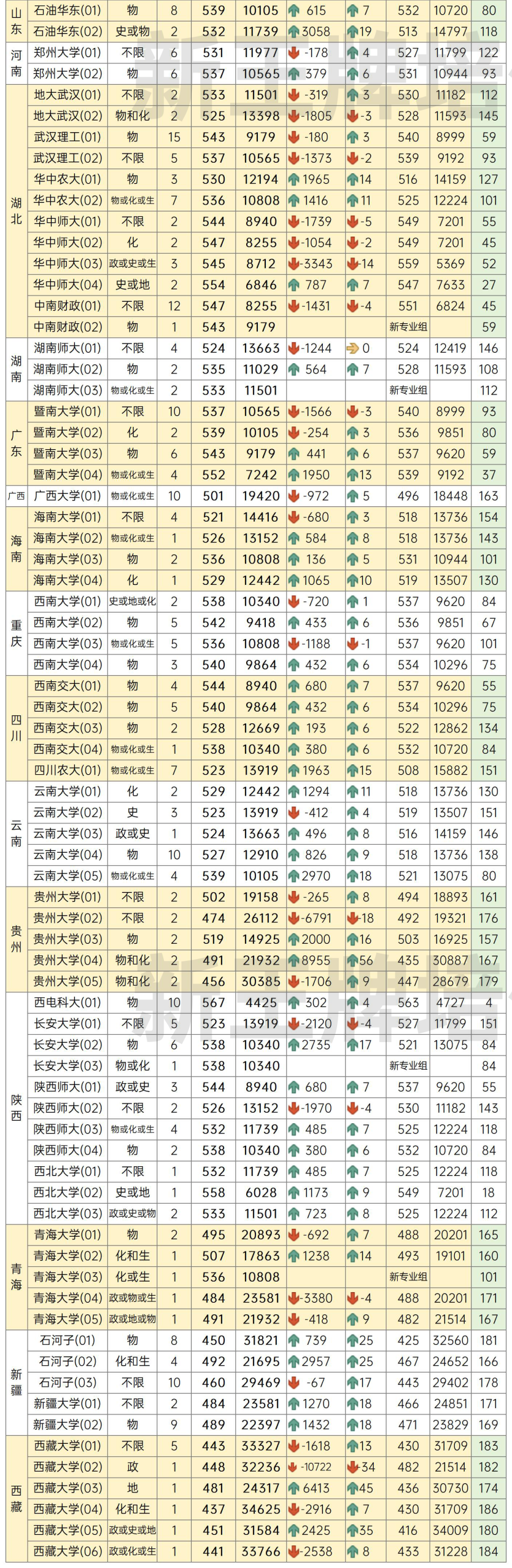The image size is (512, 1568).
Task: Click green up arrow beside 2970 in 云南大学(05) row
Action: [293, 876]
